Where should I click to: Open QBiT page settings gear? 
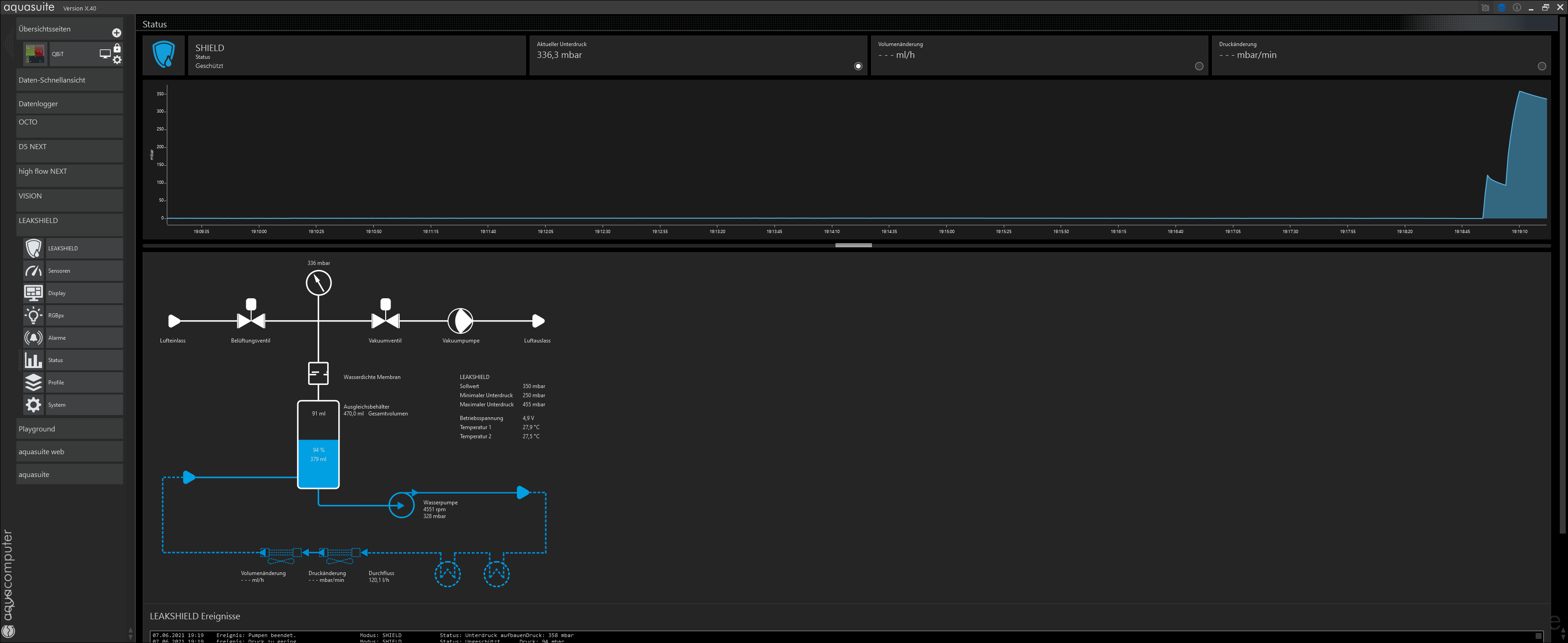tap(118, 60)
